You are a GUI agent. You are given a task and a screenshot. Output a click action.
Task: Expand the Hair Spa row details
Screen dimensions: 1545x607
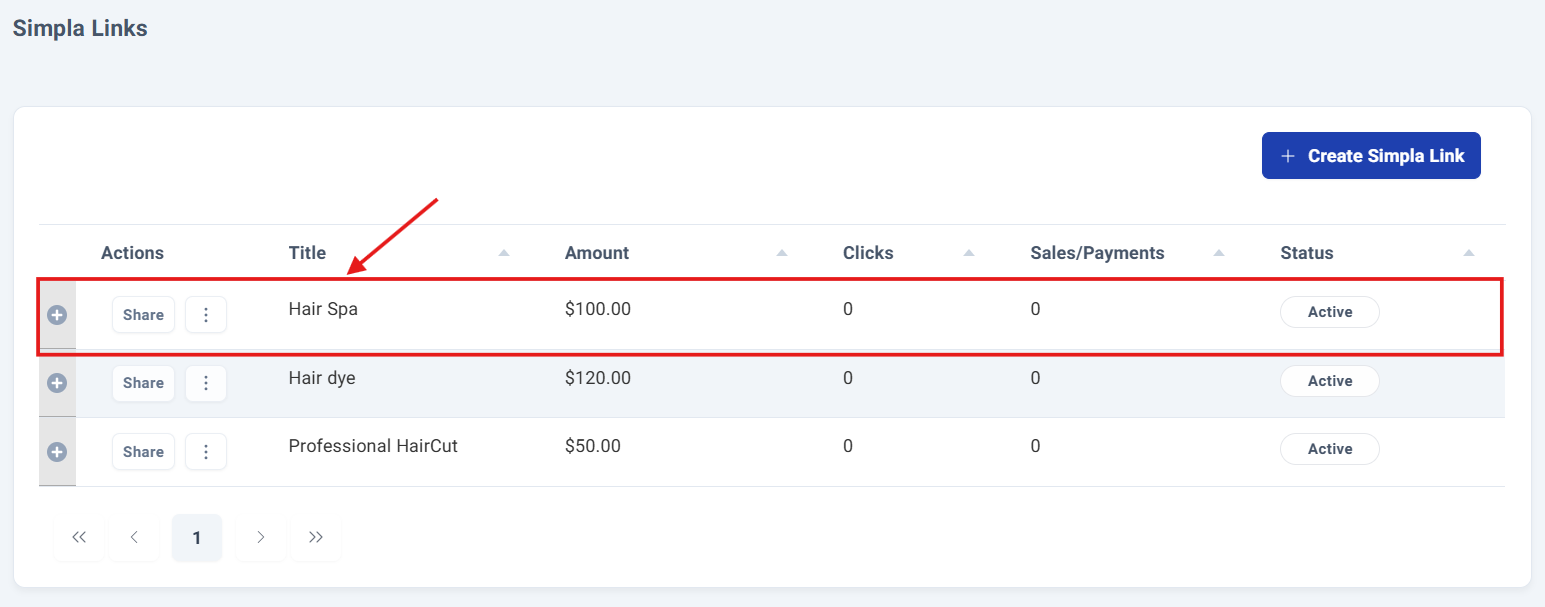pyautogui.click(x=57, y=315)
